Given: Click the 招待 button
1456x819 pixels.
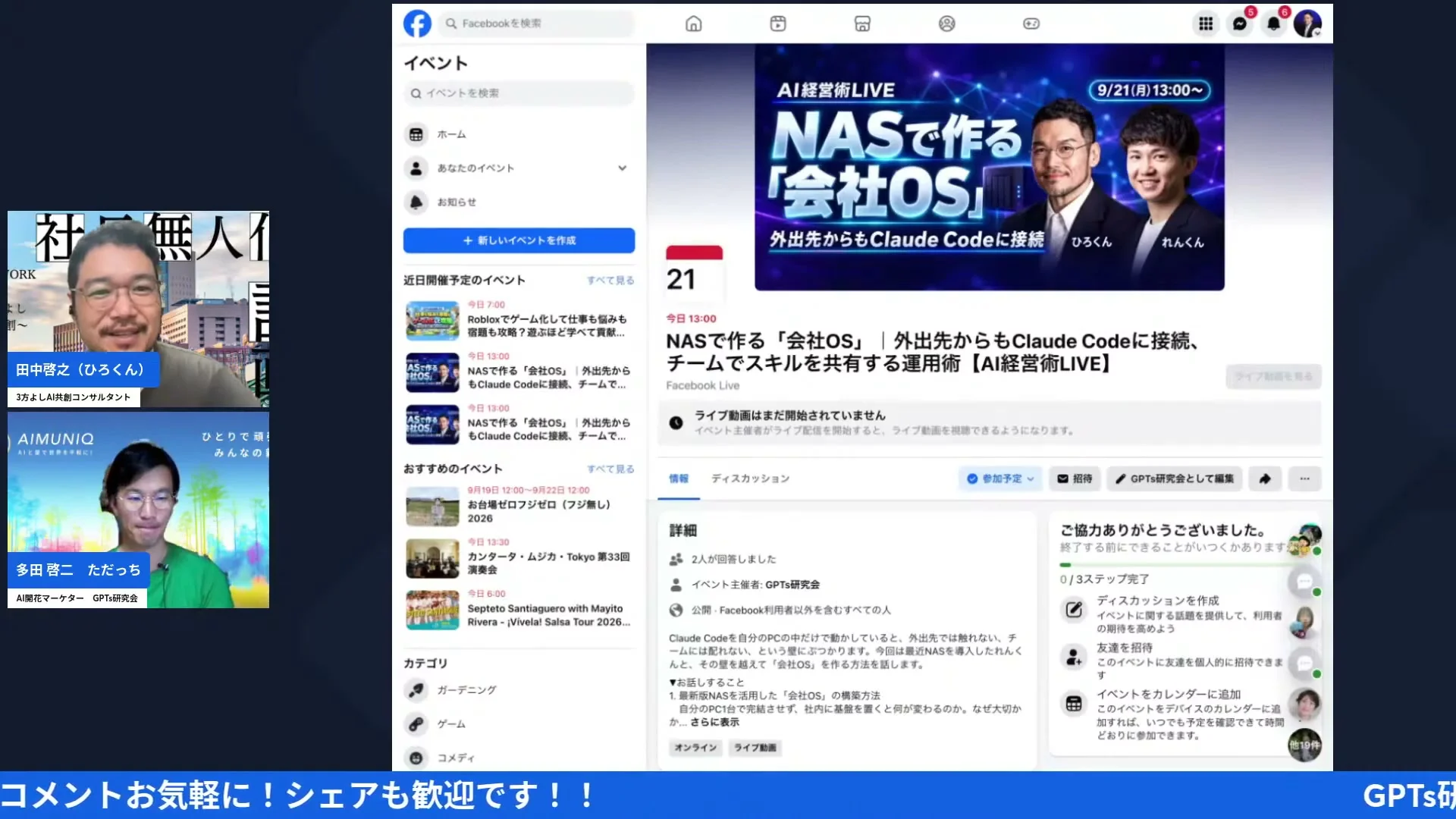Looking at the screenshot, I should [1075, 479].
